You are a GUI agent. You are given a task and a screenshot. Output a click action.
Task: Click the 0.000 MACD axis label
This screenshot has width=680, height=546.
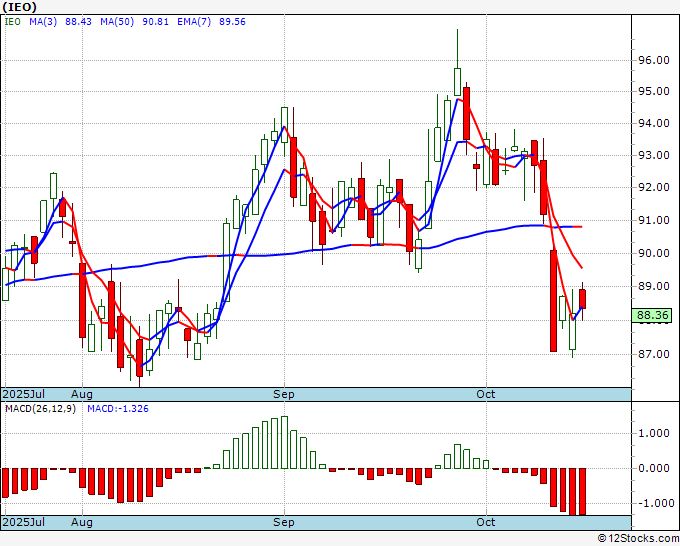pyautogui.click(x=654, y=468)
